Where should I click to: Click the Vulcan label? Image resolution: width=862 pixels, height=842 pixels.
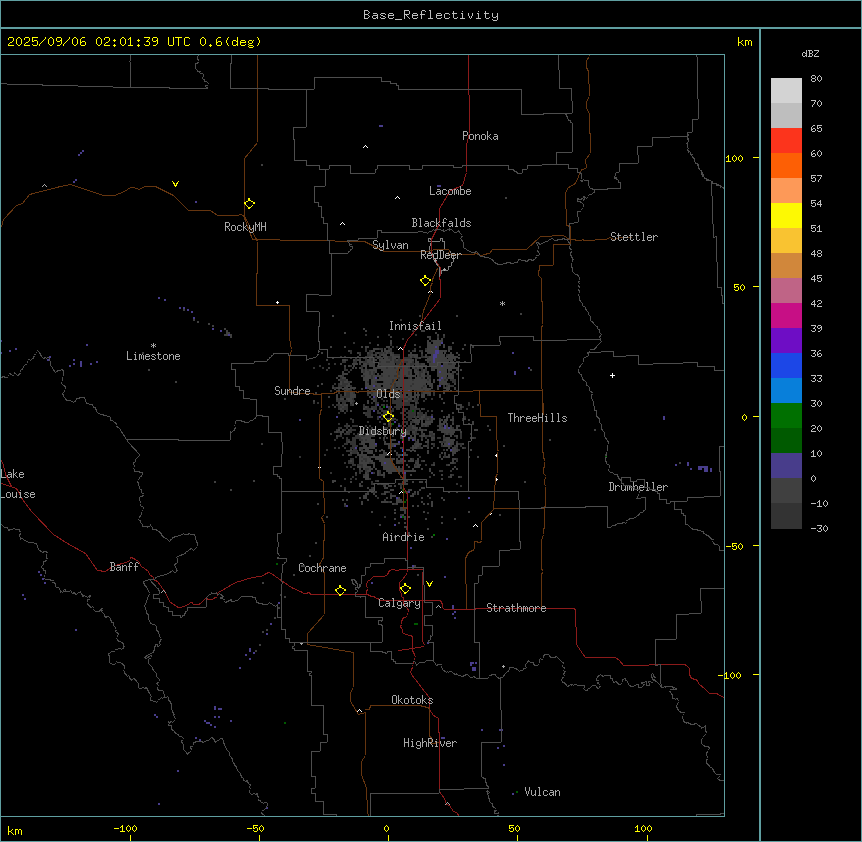pos(543,792)
